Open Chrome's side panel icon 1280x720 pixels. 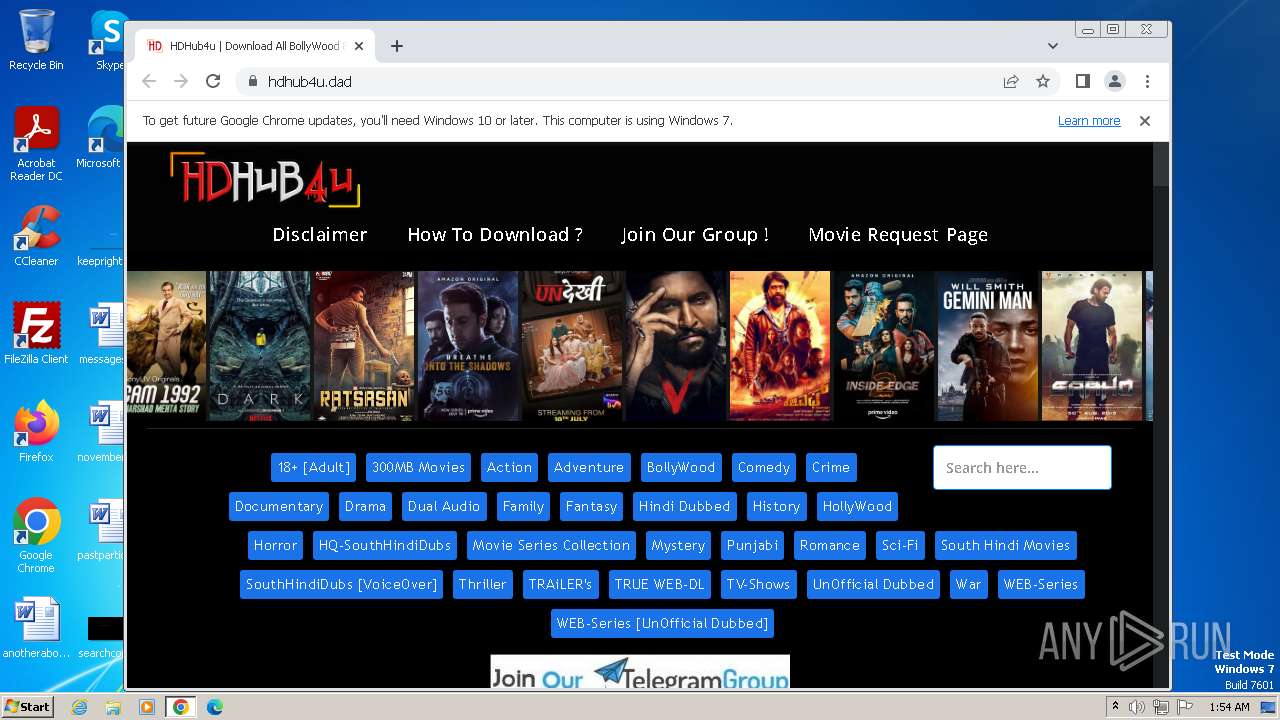pos(1083,82)
